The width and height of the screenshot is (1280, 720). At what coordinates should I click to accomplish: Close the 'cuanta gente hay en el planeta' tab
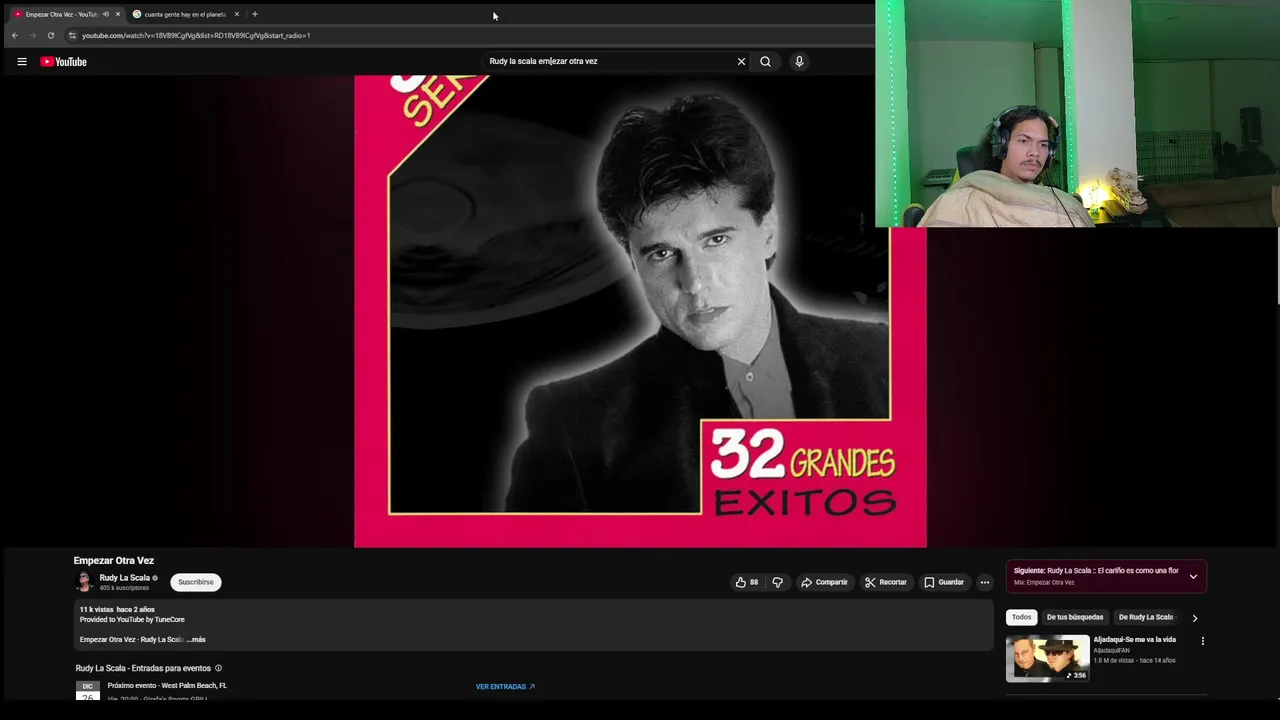(x=236, y=14)
